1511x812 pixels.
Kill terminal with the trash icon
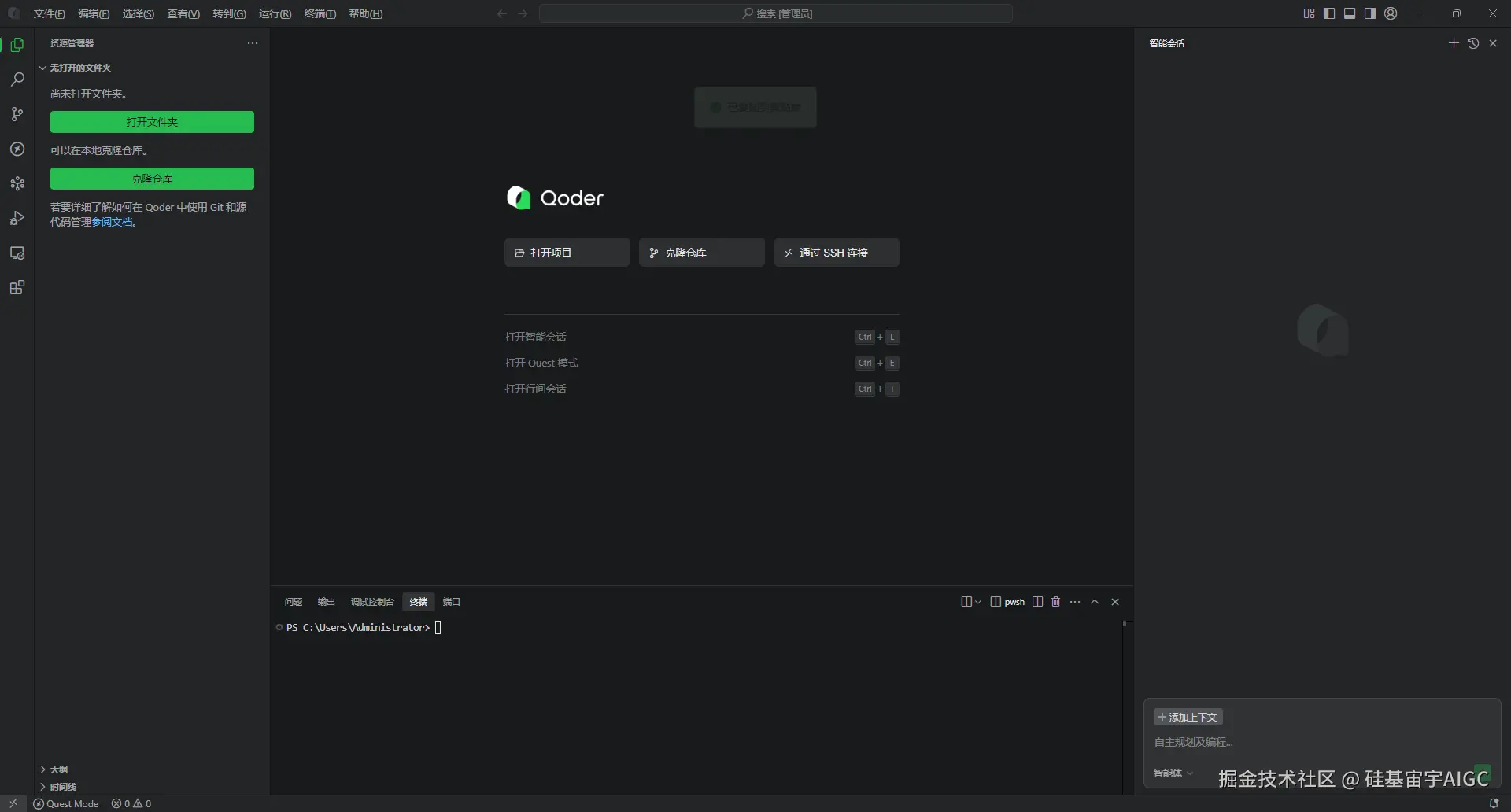coord(1056,602)
